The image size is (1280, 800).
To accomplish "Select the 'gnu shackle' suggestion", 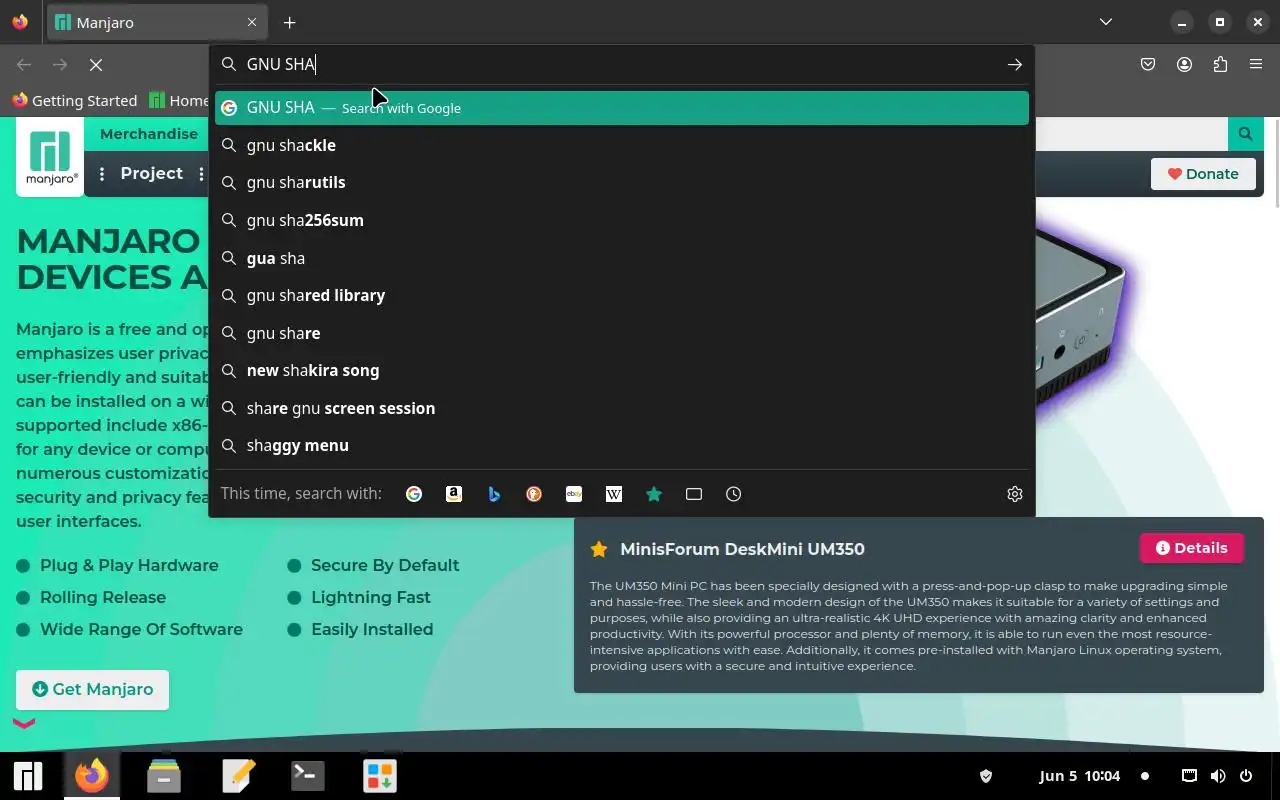I will click(x=622, y=145).
